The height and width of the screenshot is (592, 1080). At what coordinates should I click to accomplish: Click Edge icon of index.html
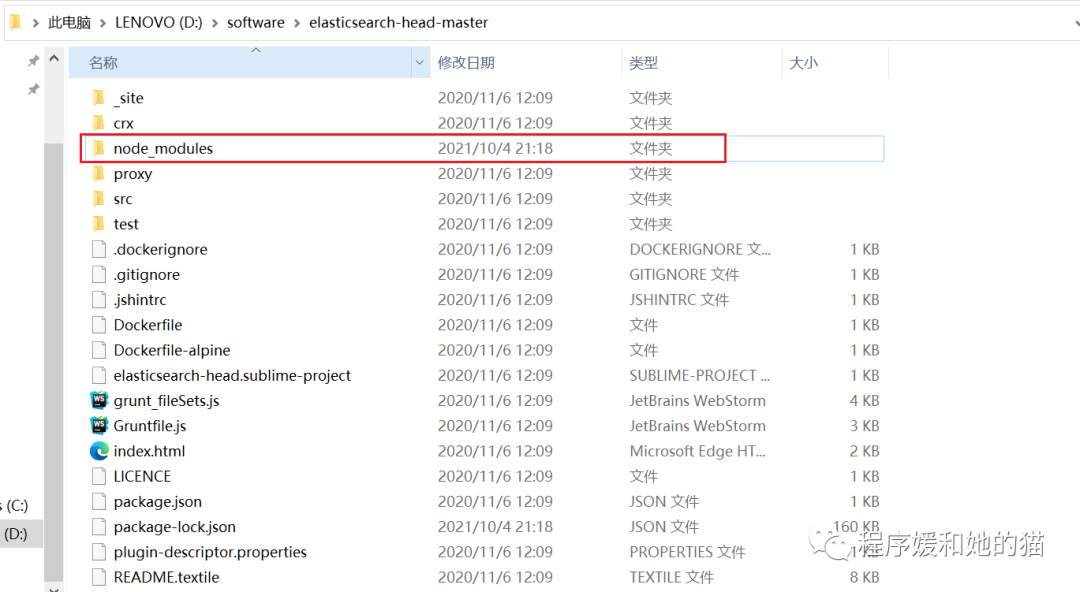pos(99,451)
